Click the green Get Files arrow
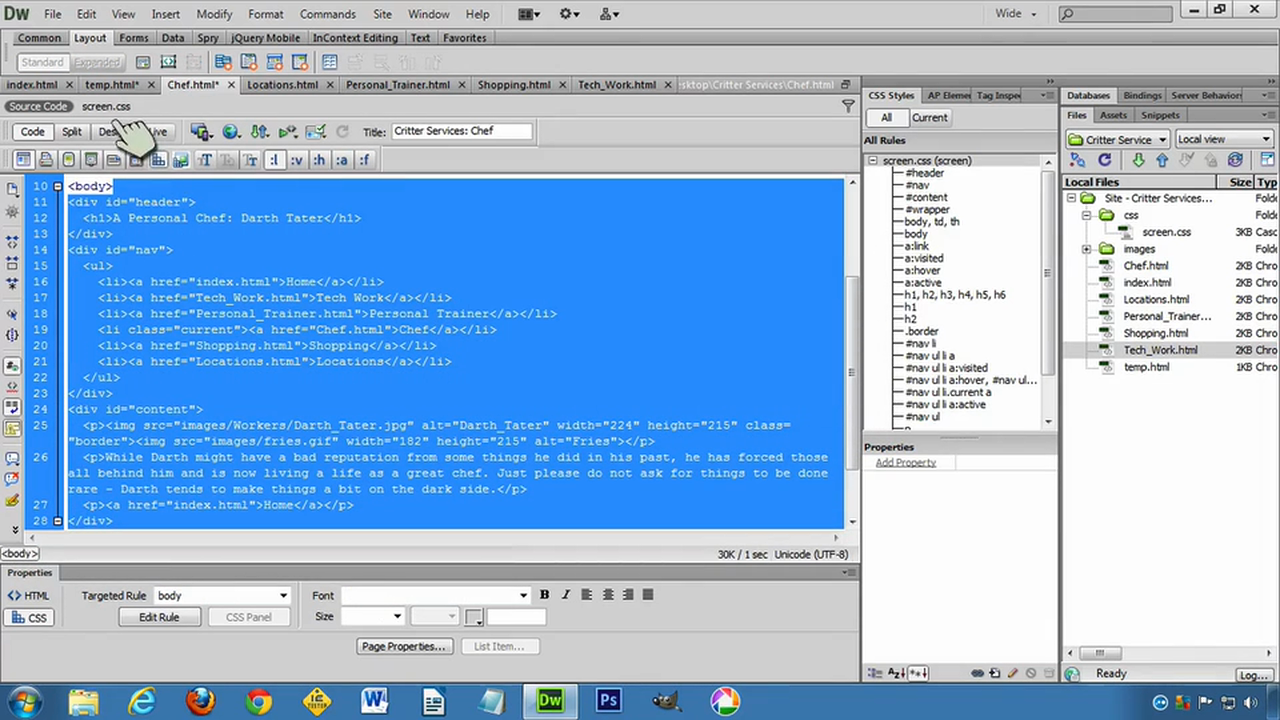1280x720 pixels. pyautogui.click(x=1138, y=160)
